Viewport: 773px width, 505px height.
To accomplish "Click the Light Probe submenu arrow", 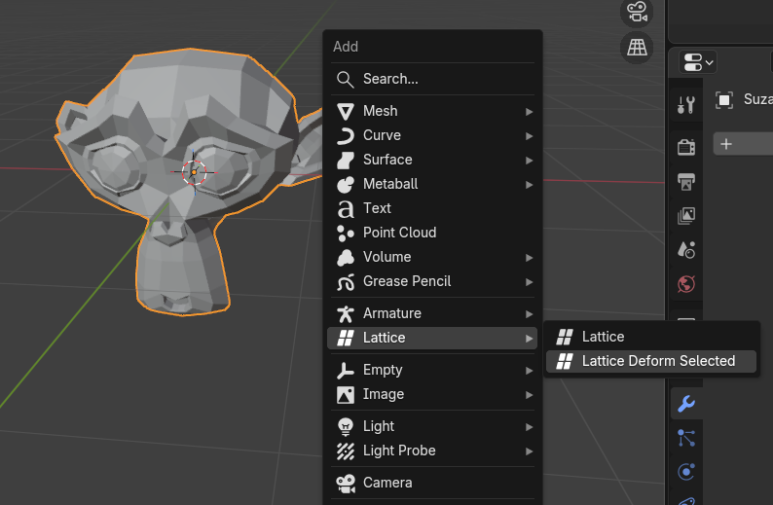I will [529, 452].
